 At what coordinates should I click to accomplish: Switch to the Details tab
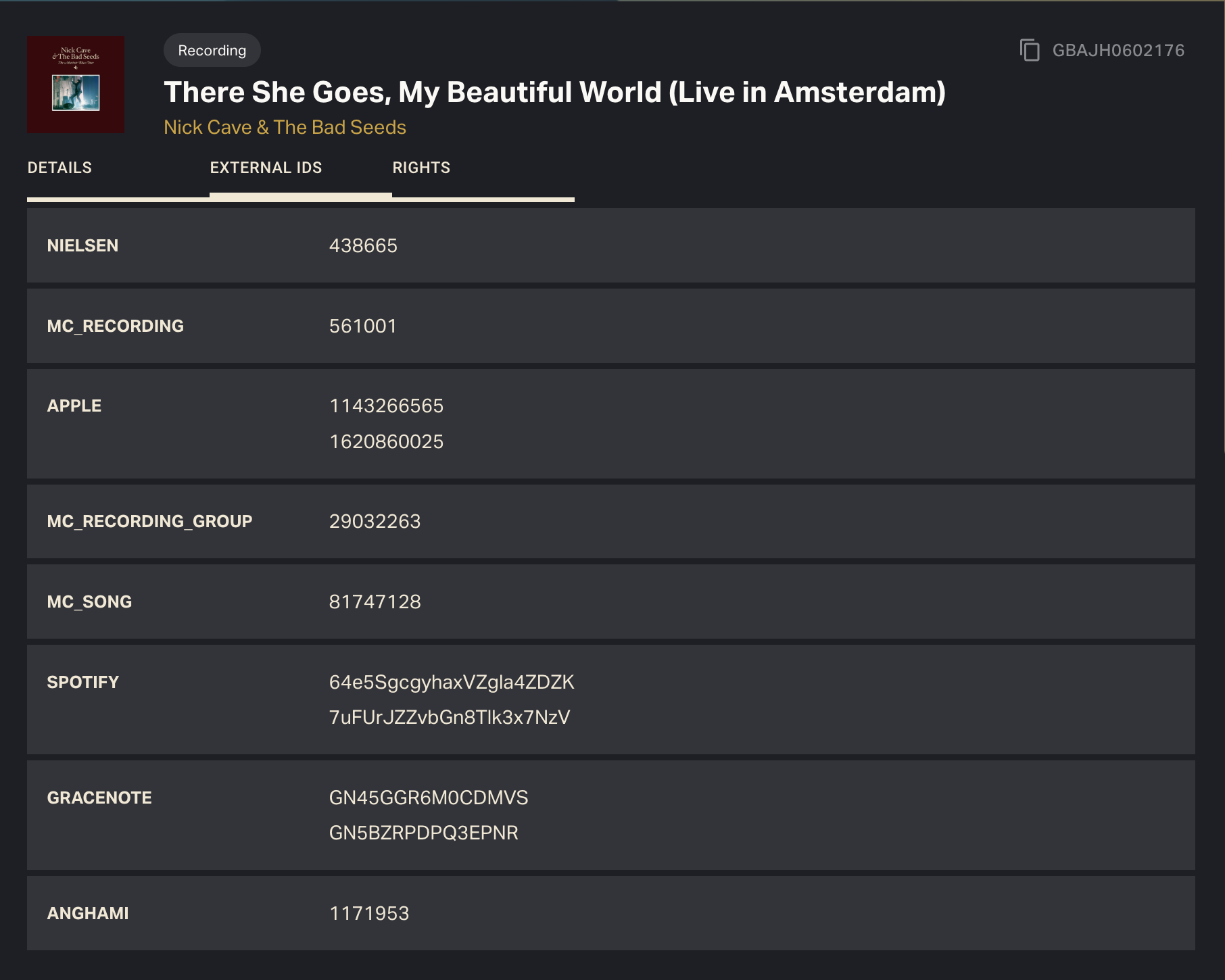click(x=59, y=168)
